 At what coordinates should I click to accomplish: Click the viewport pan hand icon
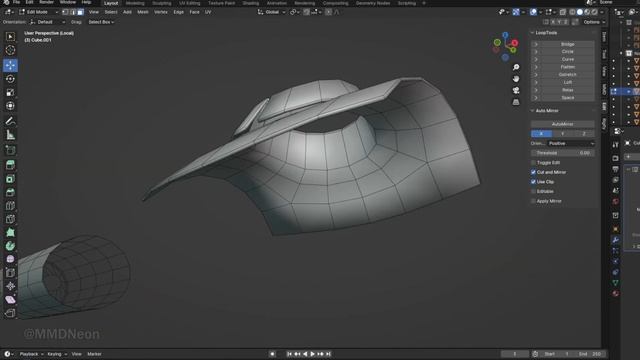point(516,79)
